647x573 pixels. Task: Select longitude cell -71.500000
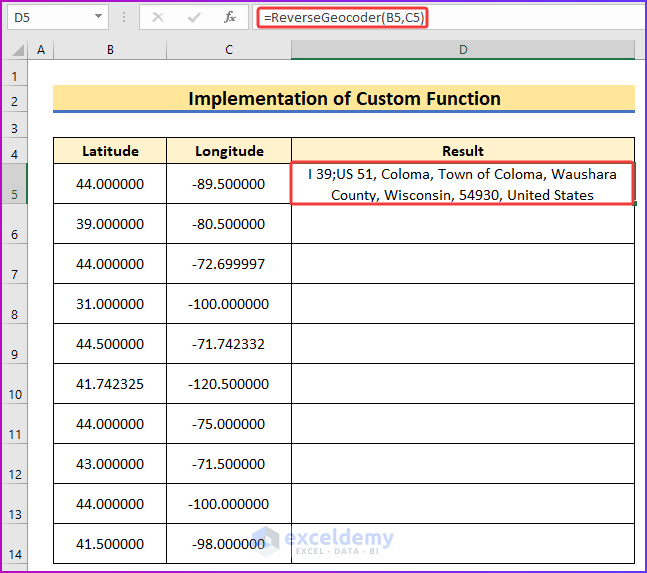click(229, 464)
